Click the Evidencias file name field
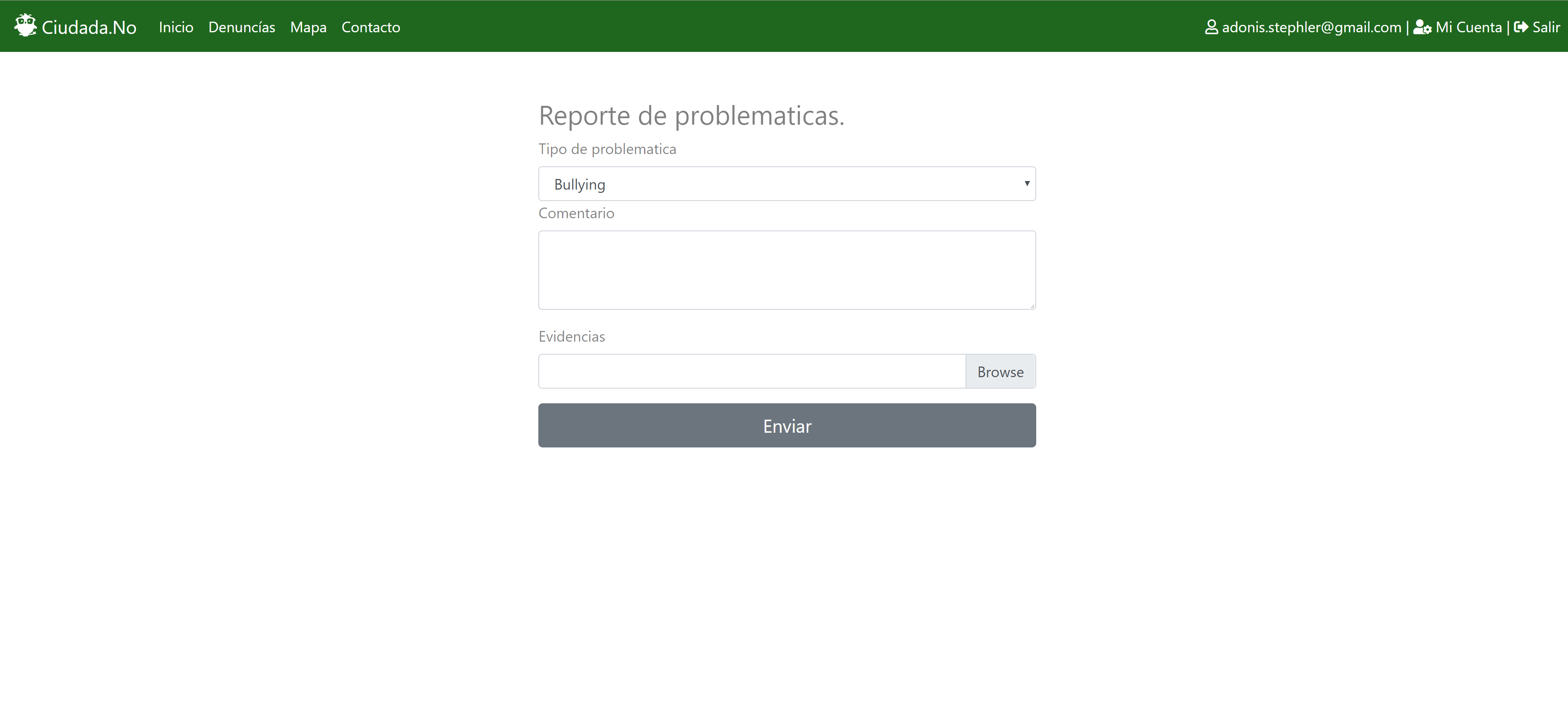 coord(751,371)
